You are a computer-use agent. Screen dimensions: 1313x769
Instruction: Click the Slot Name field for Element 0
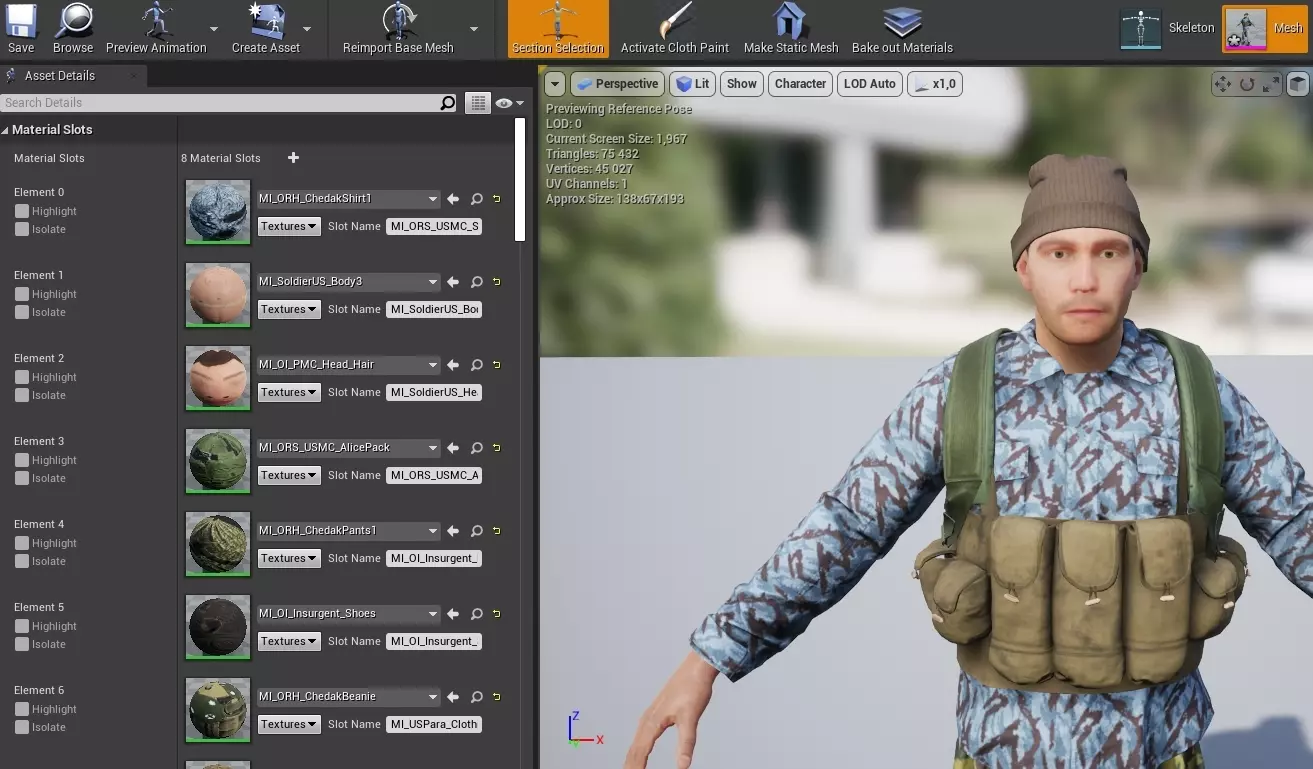(434, 226)
